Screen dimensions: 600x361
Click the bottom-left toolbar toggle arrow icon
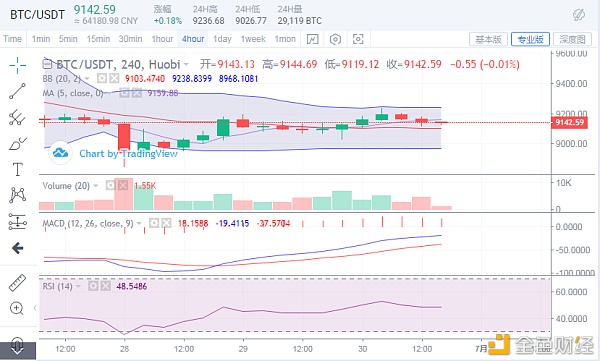pyautogui.click(x=18, y=346)
